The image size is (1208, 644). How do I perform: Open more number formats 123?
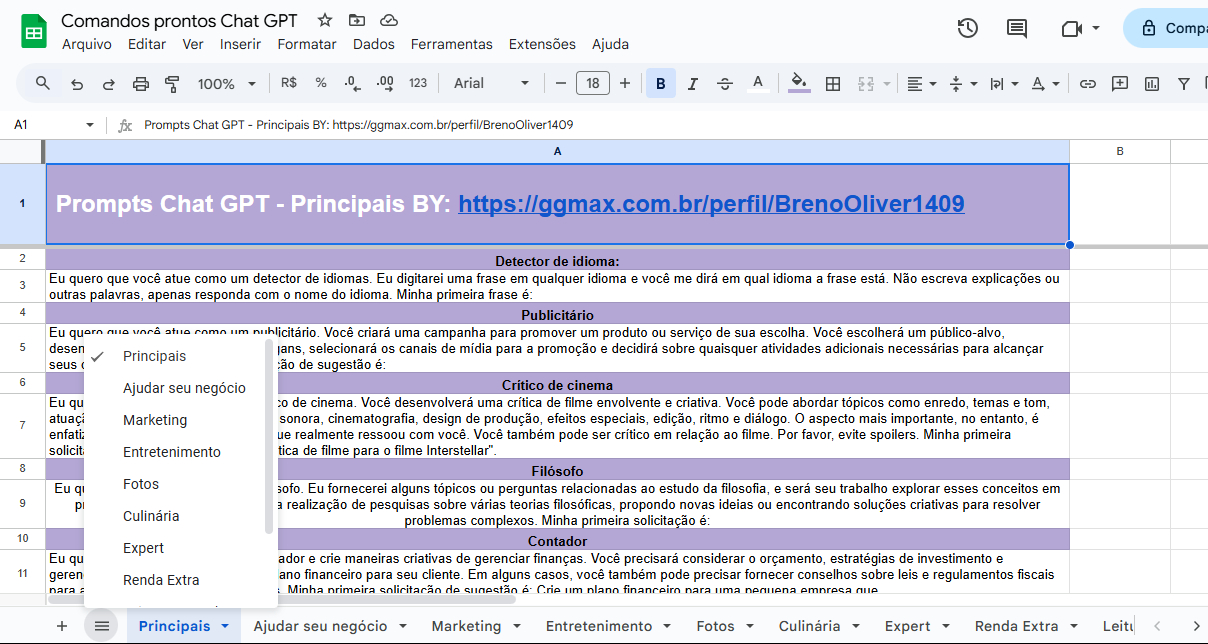418,83
